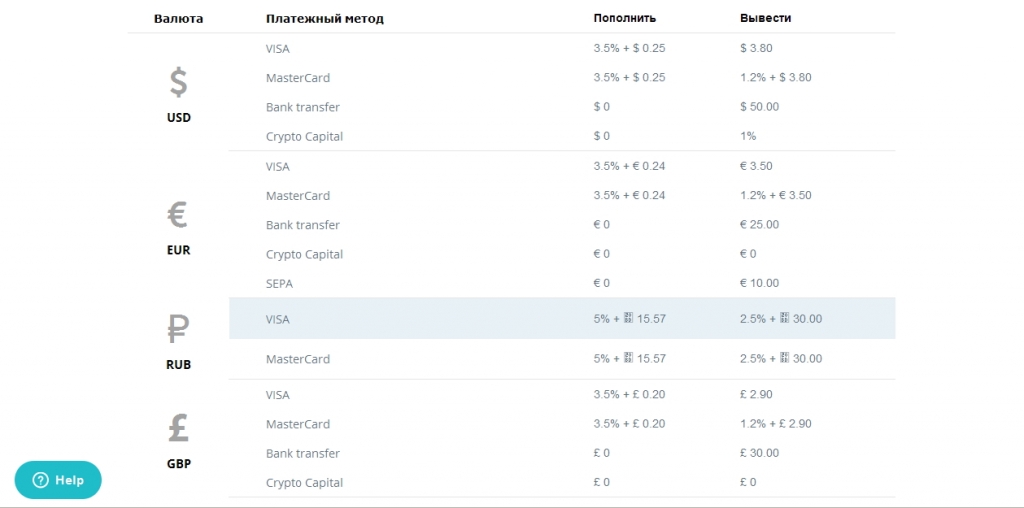1024x508 pixels.
Task: Select USD Bank transfer row
Action: point(562,106)
